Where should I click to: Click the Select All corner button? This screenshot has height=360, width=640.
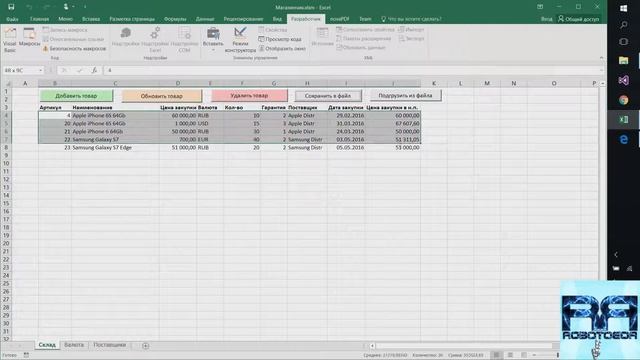click(x=6, y=83)
